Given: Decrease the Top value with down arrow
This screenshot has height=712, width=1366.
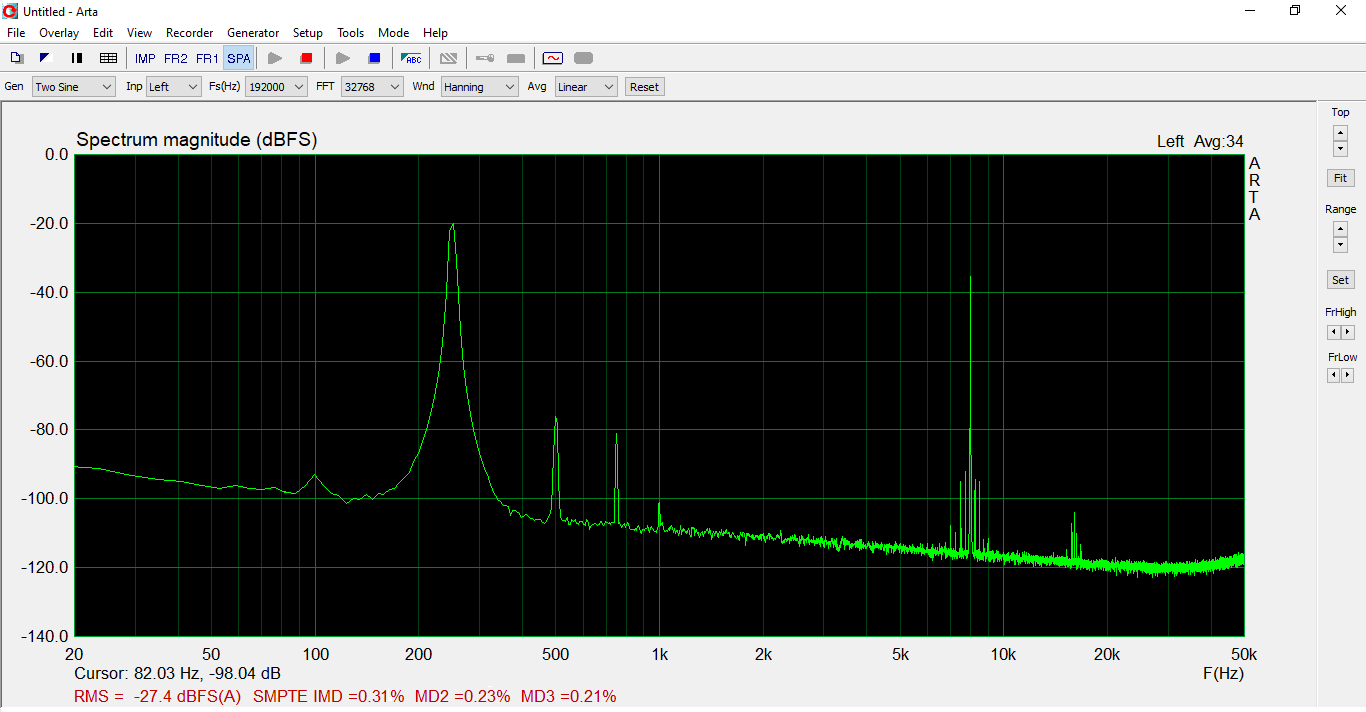Looking at the screenshot, I should click(x=1340, y=148).
